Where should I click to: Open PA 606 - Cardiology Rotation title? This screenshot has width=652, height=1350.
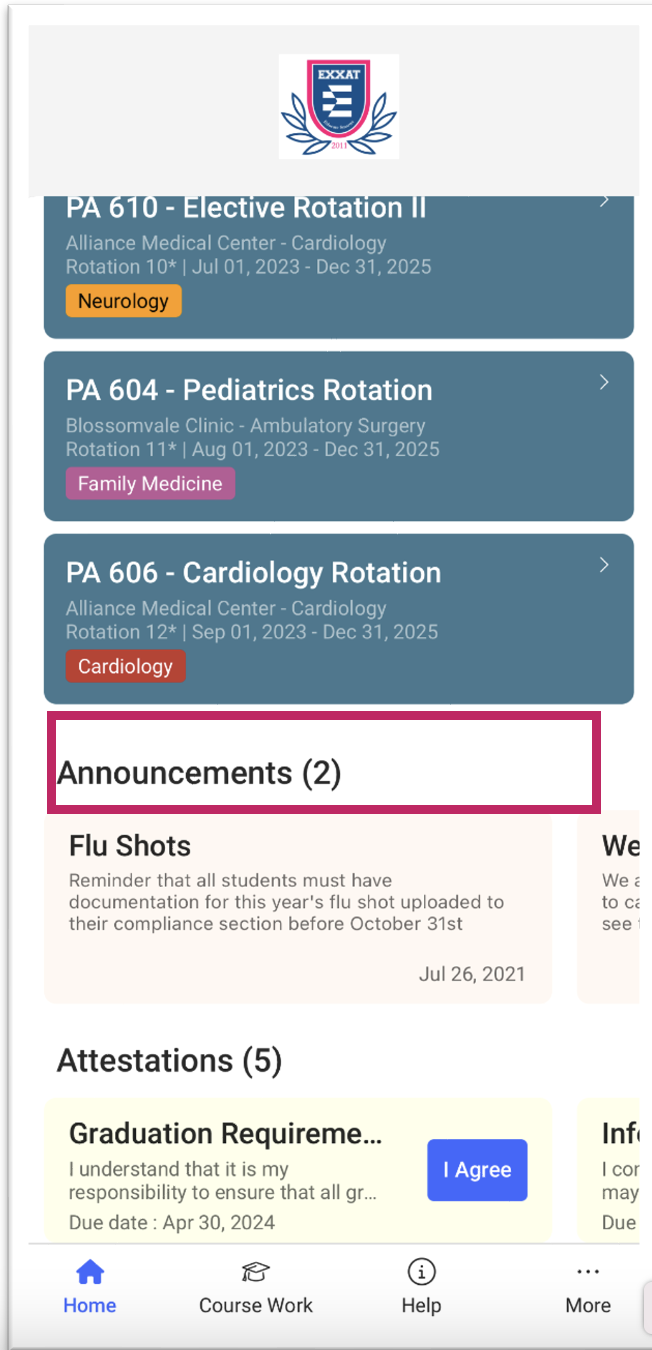[253, 573]
